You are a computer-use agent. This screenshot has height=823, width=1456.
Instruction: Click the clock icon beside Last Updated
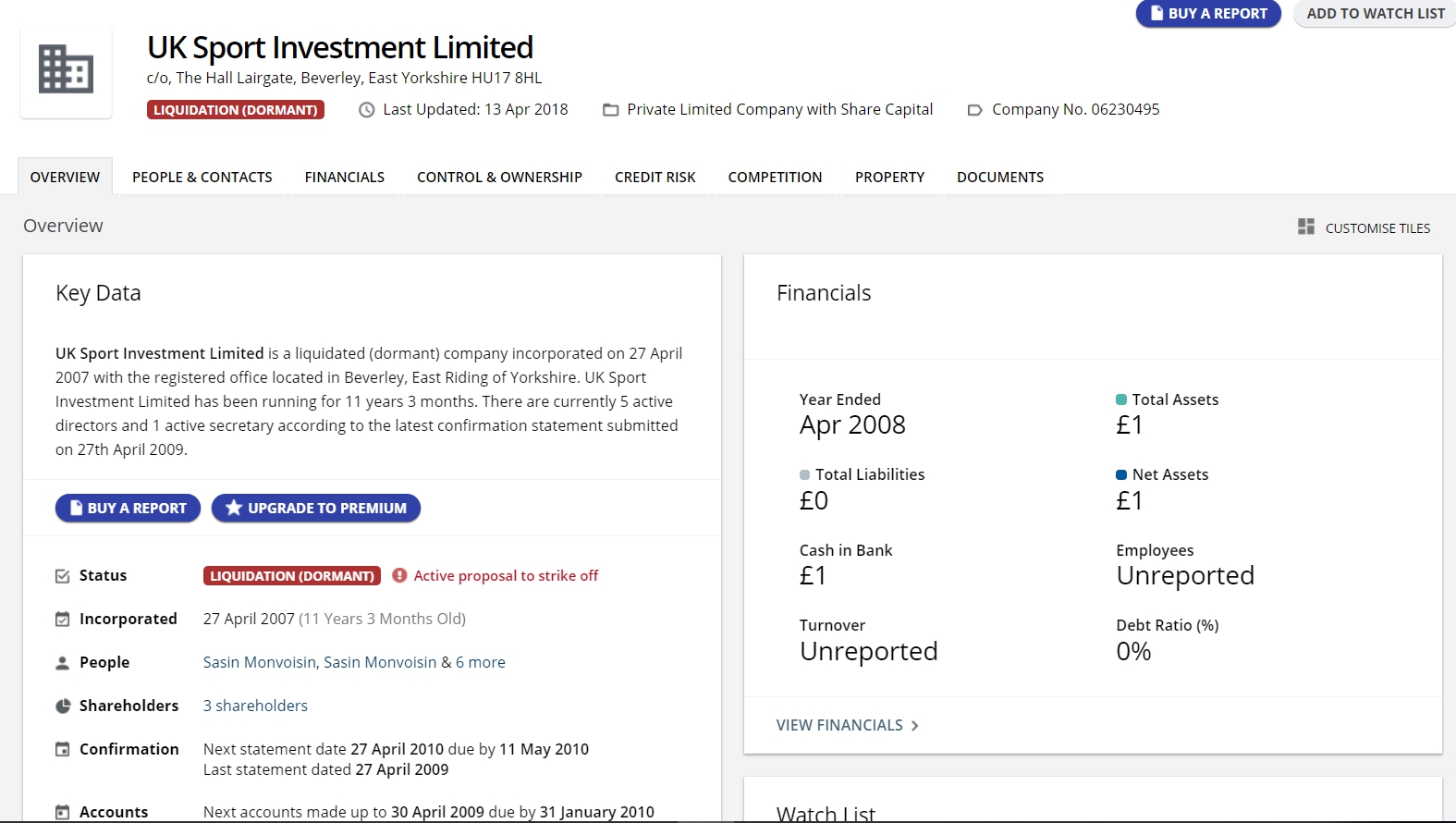pos(367,110)
